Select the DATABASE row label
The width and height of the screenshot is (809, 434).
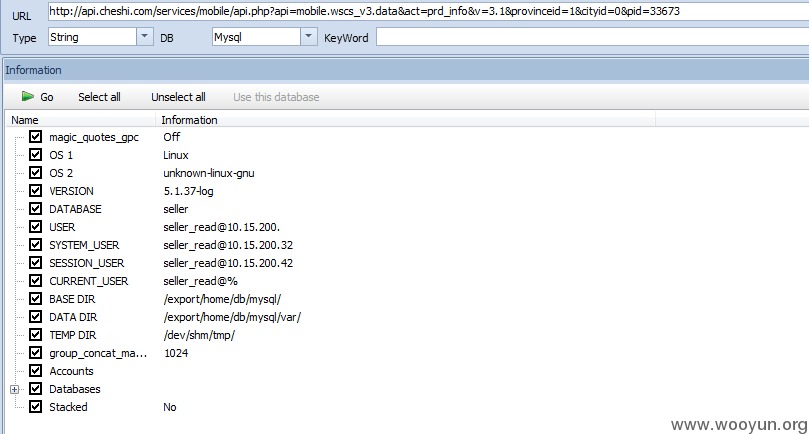pos(75,209)
